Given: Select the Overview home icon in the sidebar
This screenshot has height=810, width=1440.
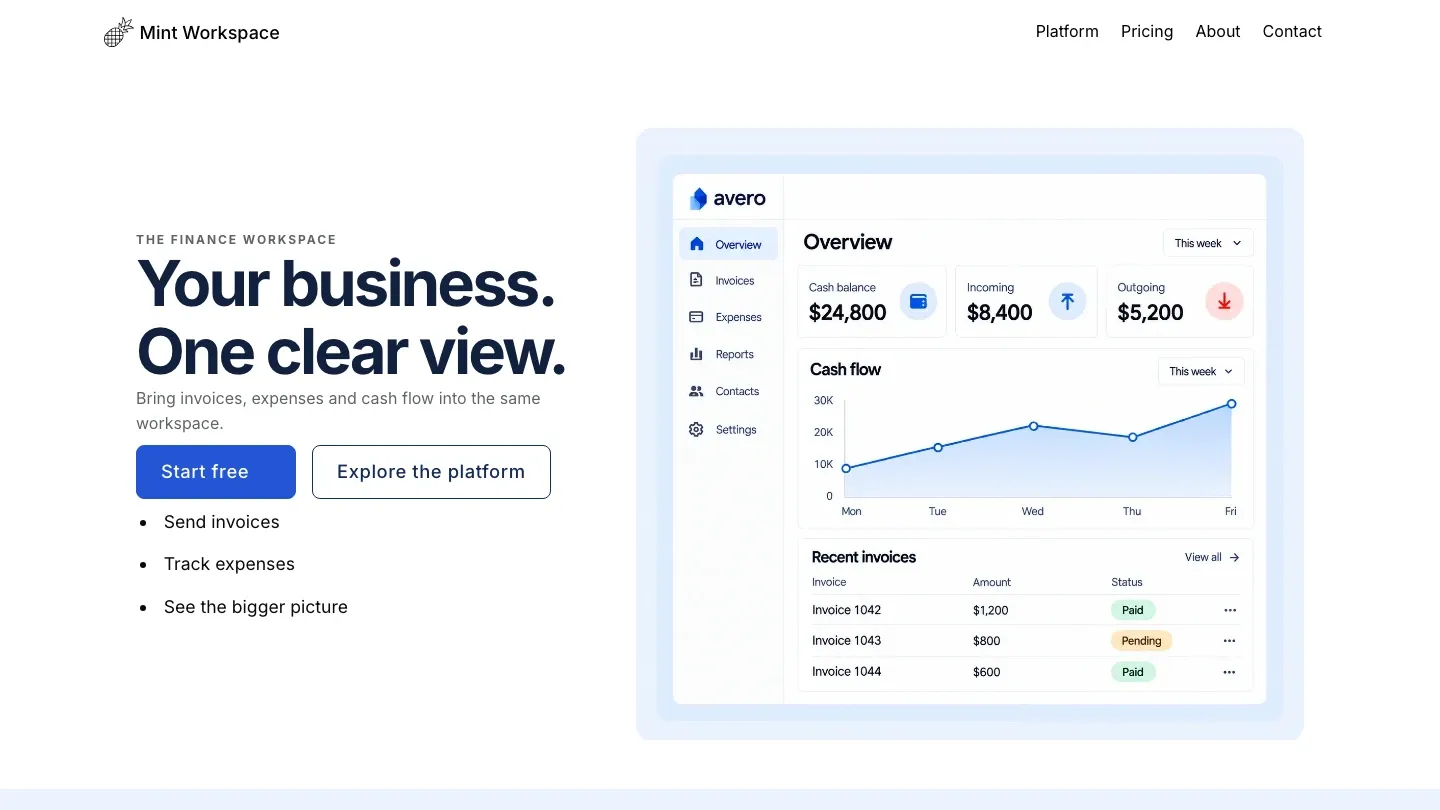Looking at the screenshot, I should [697, 244].
